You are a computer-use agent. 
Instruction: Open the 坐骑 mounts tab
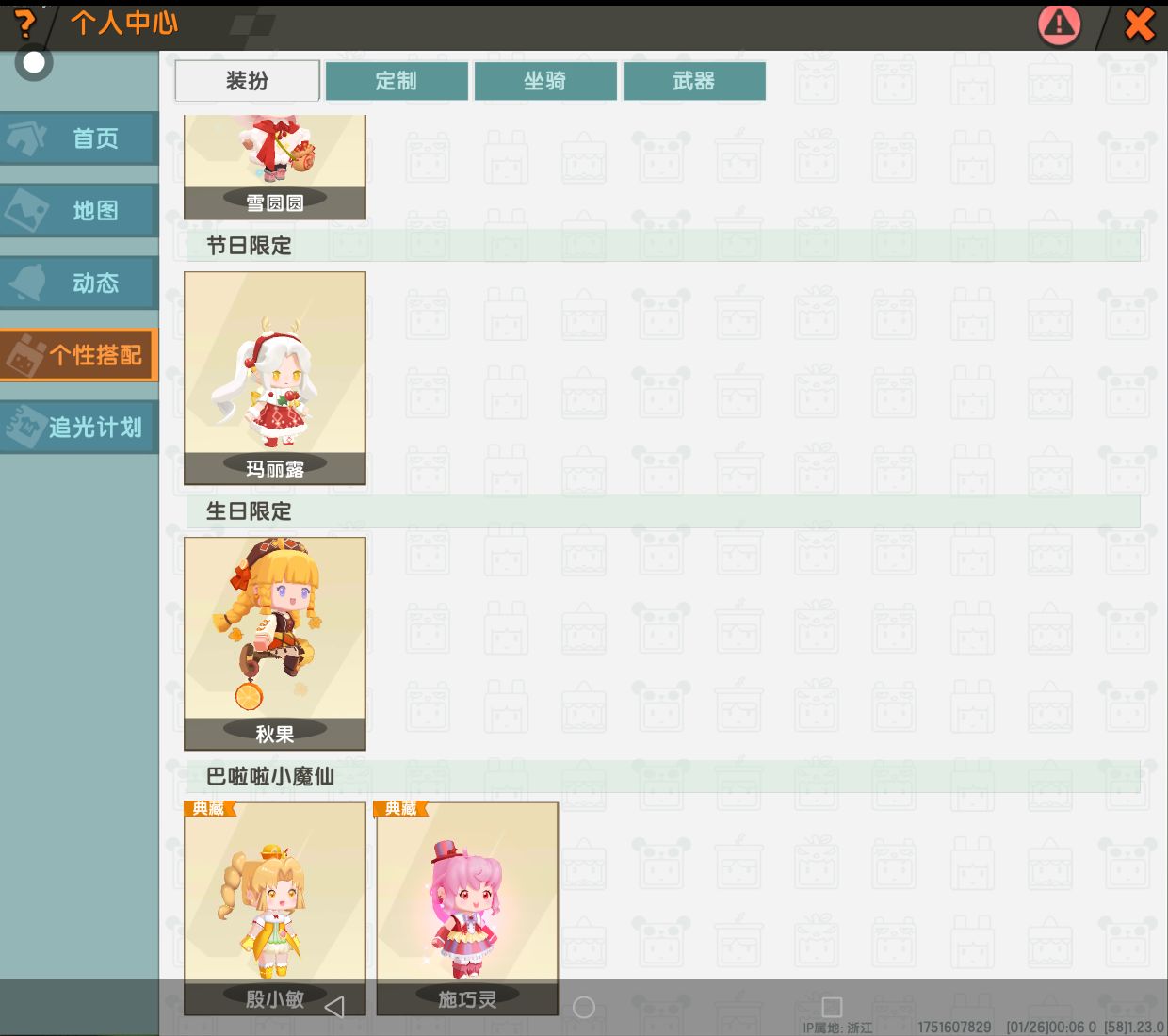coord(545,81)
